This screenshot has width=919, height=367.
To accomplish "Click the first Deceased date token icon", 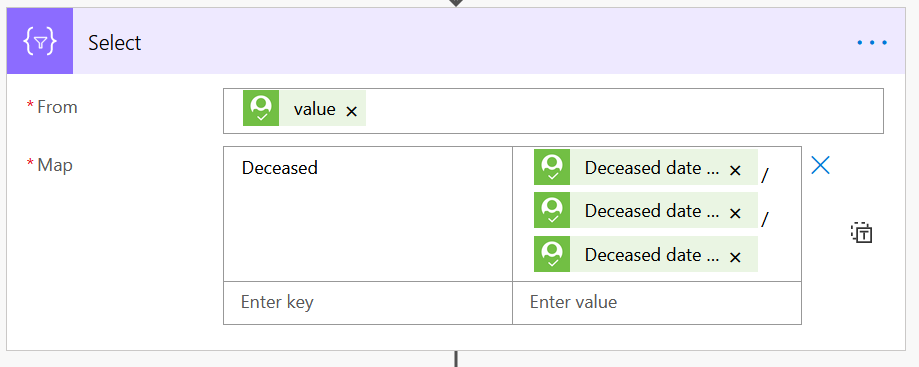I will pyautogui.click(x=552, y=167).
